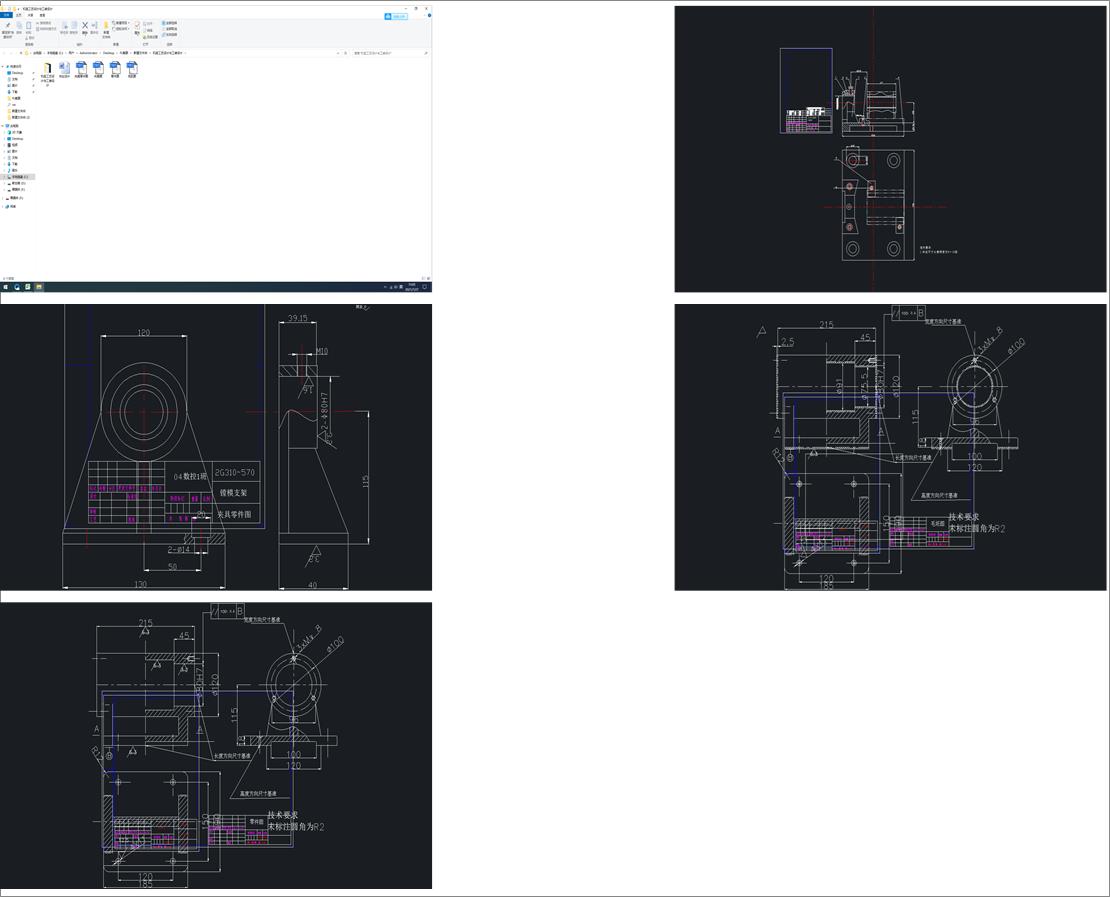Click the Explorer search box
Screen dimensions: 1110x897
pos(390,53)
